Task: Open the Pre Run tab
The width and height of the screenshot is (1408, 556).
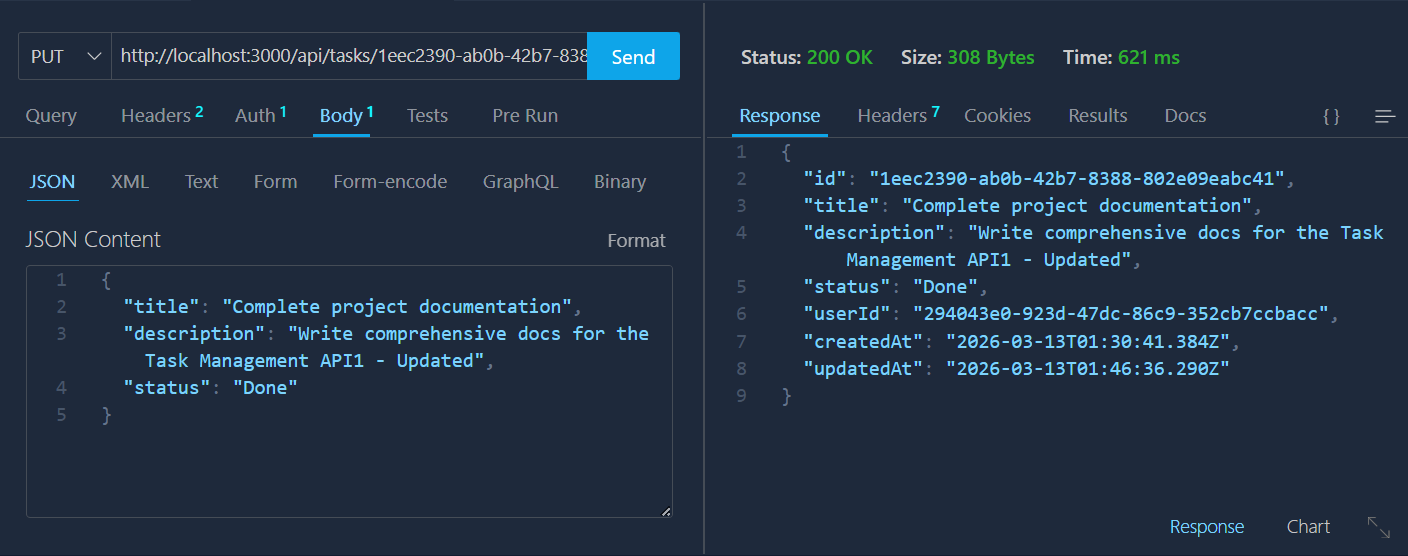Action: point(525,116)
